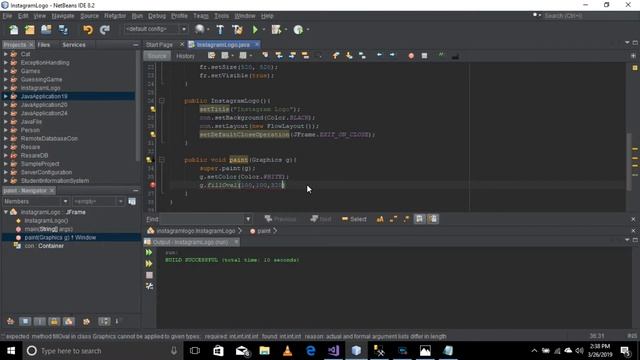Viewport: 640px width, 360px height.
Task: Click Type here to search box
Action: (x=102, y=351)
